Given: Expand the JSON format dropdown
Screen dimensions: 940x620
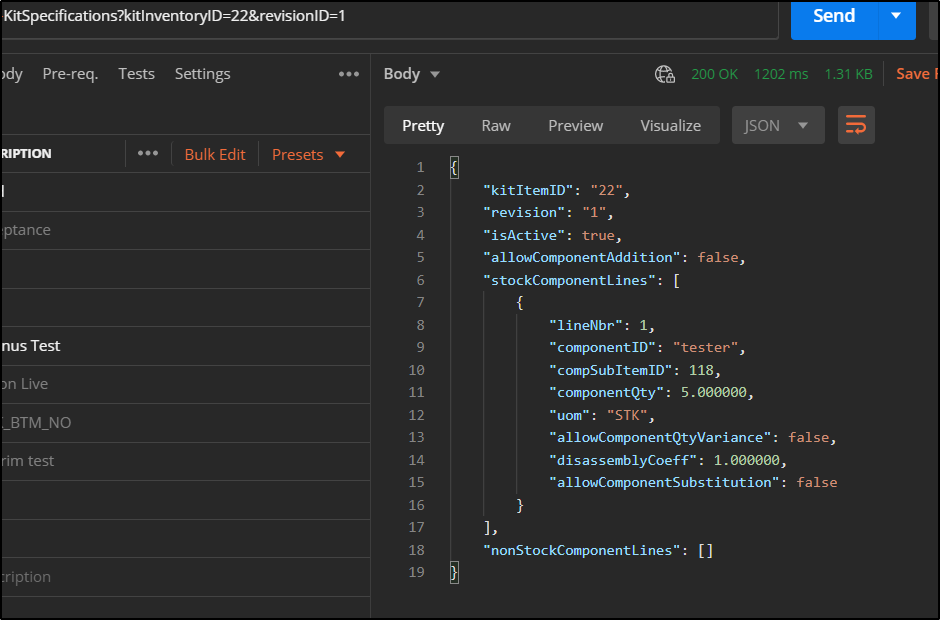Looking at the screenshot, I should [x=777, y=125].
